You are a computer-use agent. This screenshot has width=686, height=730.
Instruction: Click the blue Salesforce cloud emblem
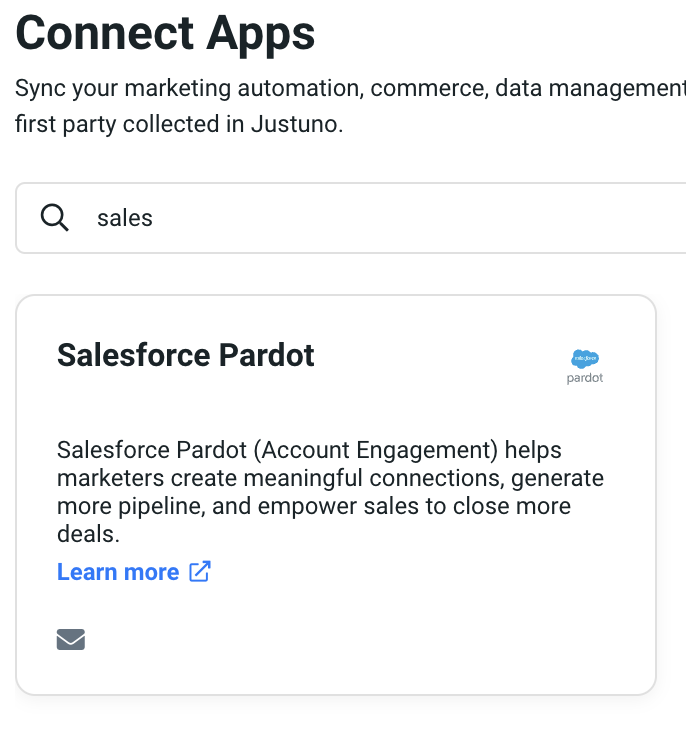[x=585, y=359]
